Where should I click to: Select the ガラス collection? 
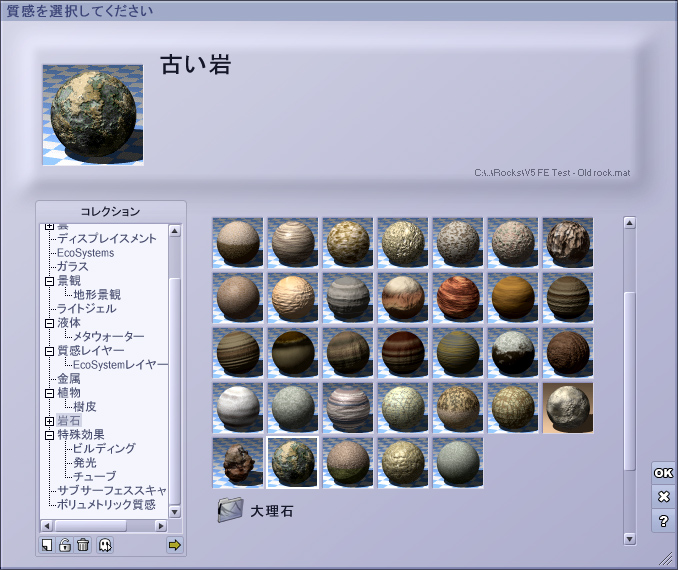tap(72, 267)
